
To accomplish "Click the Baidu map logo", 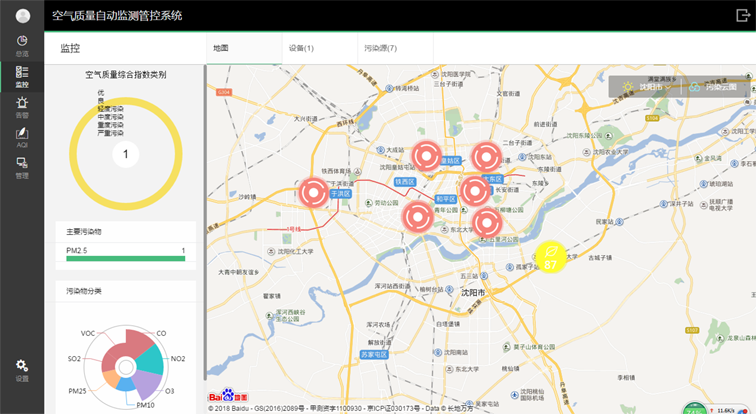I will click(228, 396).
